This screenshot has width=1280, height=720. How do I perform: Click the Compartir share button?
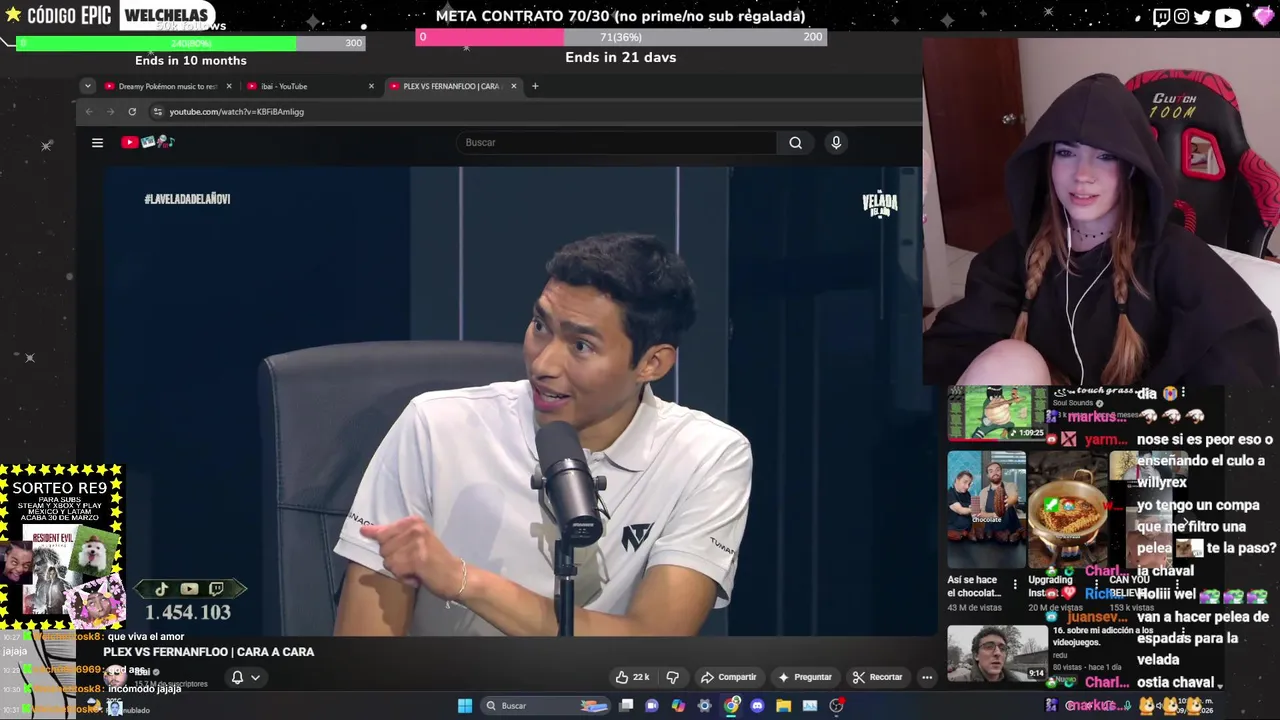click(728, 677)
